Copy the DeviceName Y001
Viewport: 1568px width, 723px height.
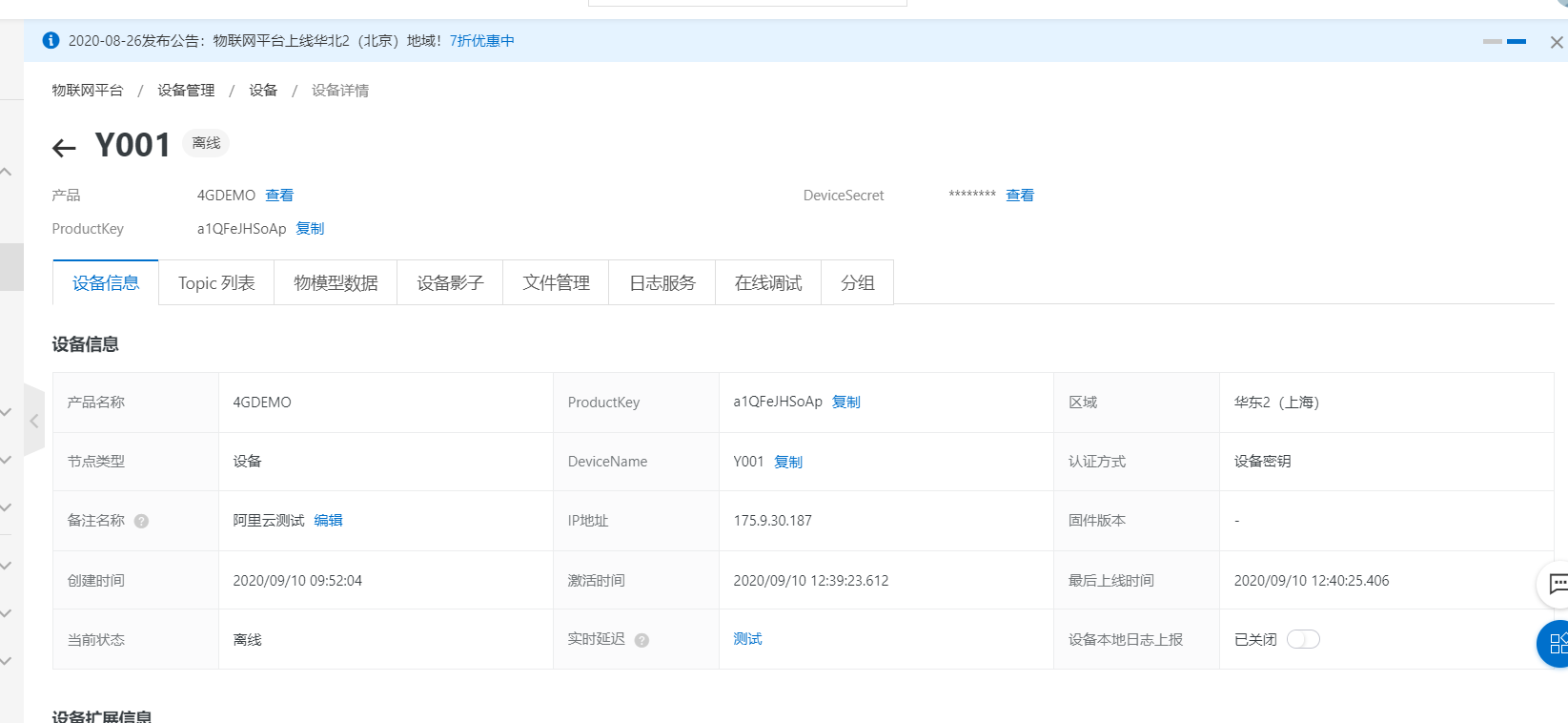tap(788, 462)
